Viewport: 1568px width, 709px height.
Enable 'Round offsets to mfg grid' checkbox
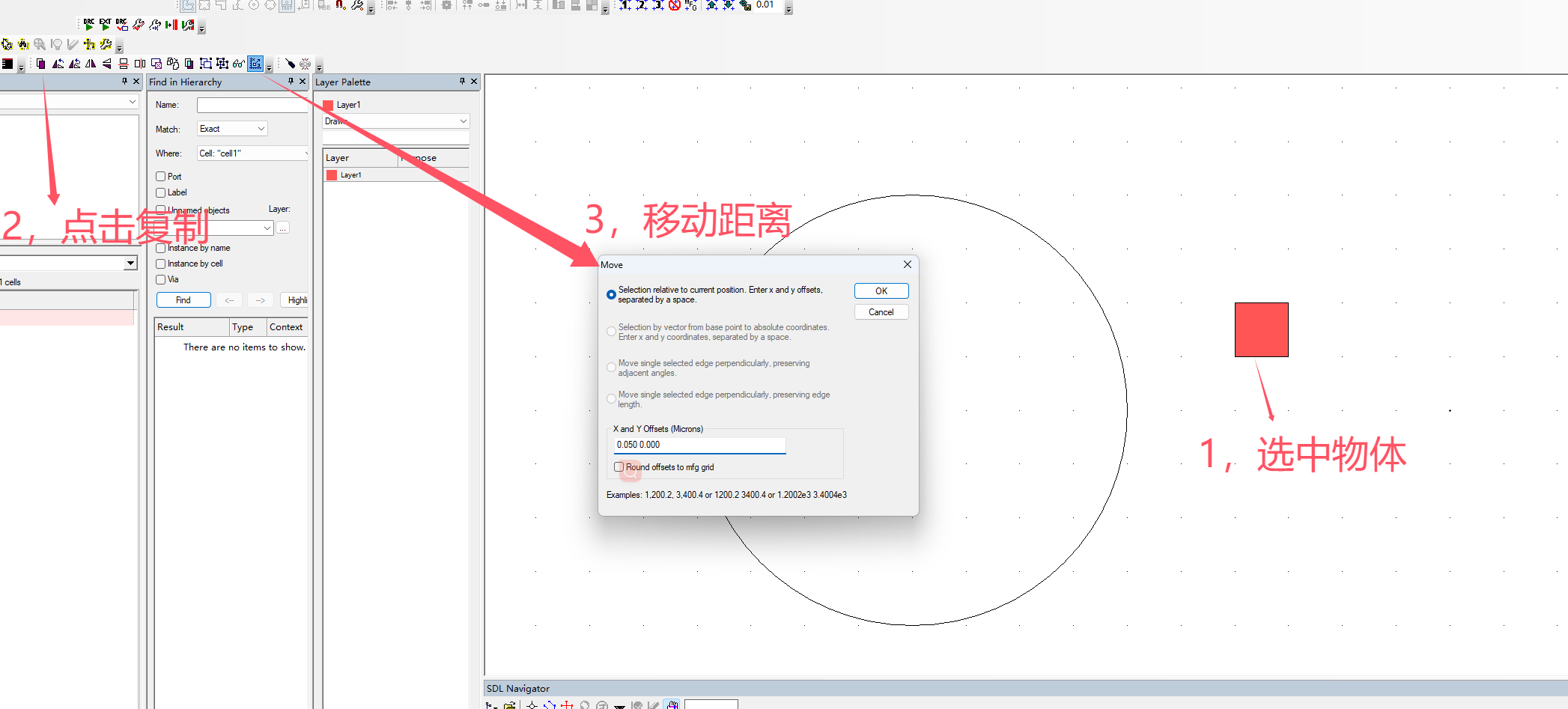pos(619,466)
